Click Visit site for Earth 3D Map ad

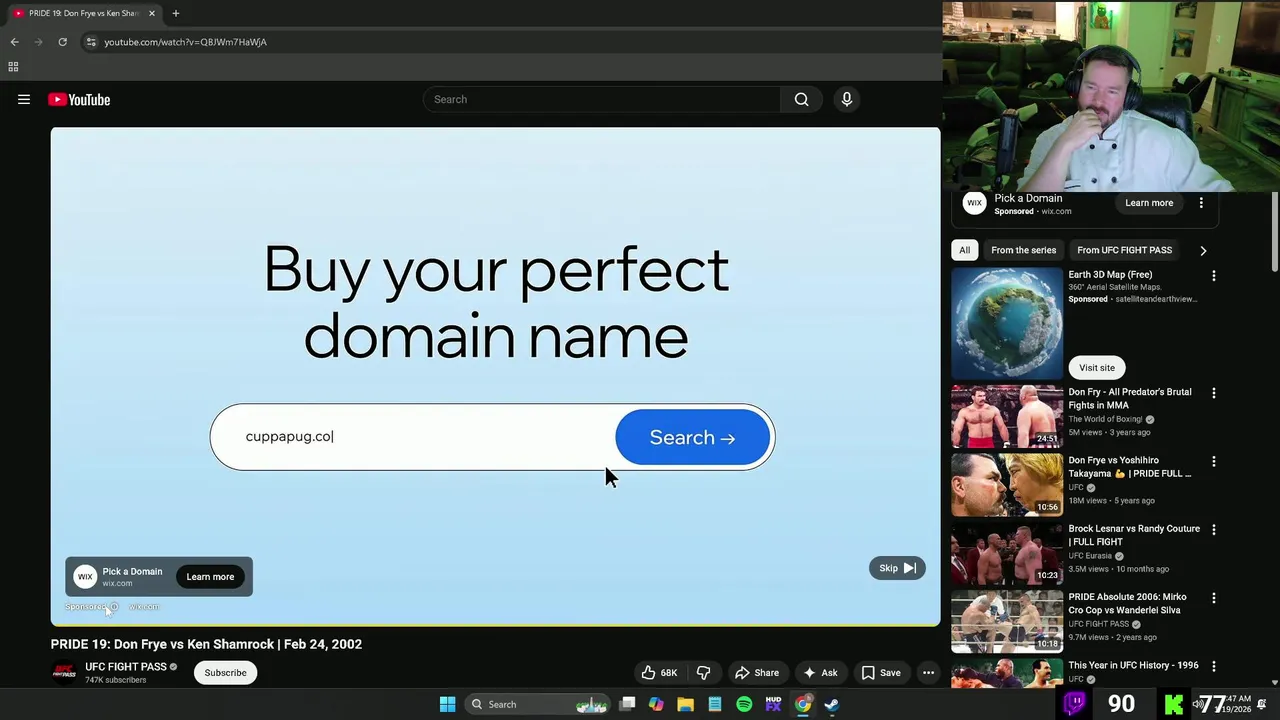pyautogui.click(x=1097, y=368)
